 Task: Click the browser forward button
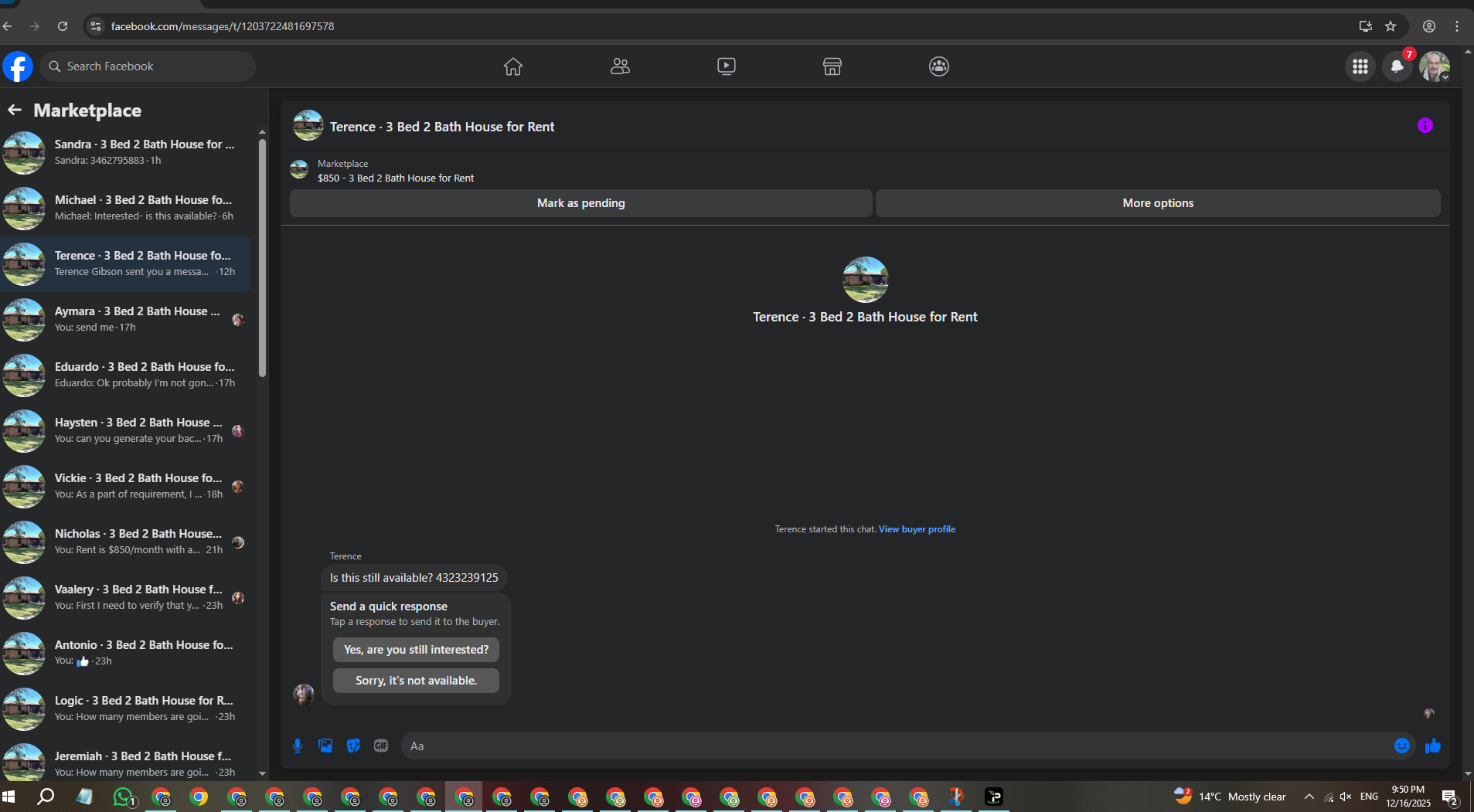[x=35, y=26]
